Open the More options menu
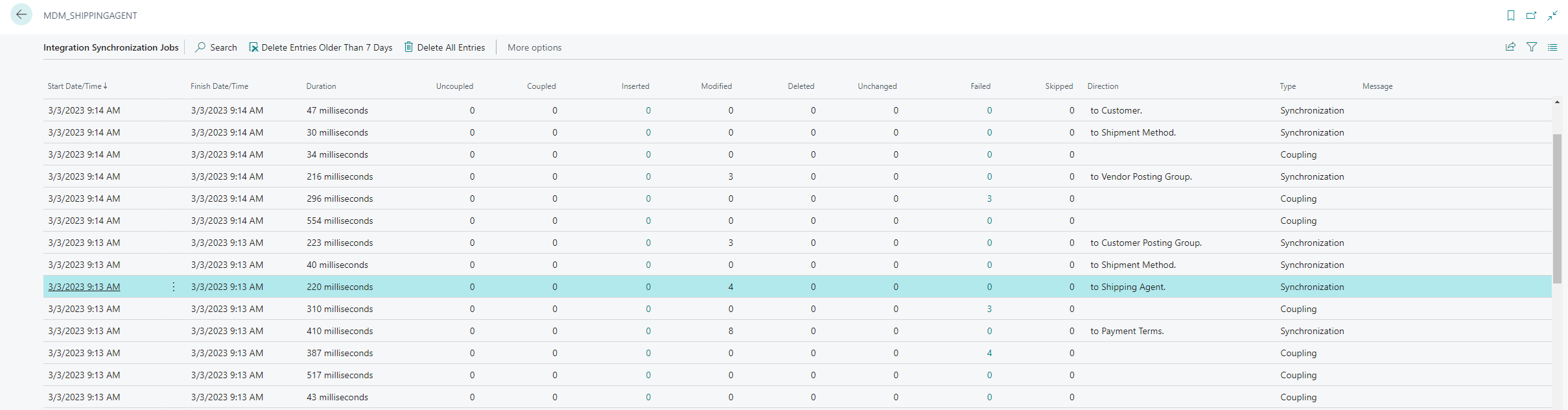 [x=534, y=47]
